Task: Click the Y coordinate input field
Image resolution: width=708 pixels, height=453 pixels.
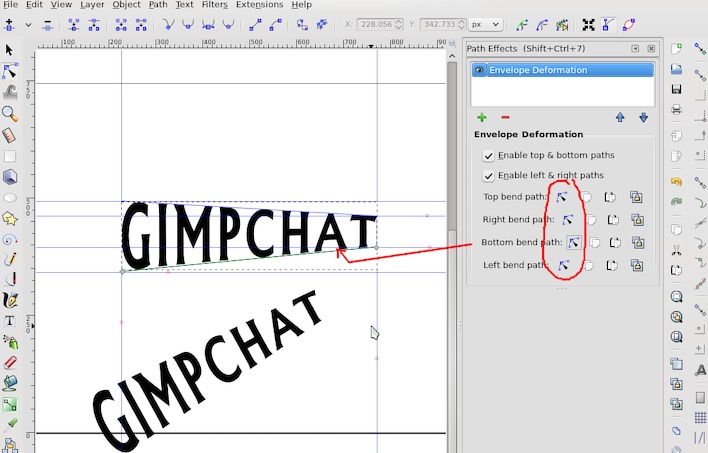Action: coord(438,24)
